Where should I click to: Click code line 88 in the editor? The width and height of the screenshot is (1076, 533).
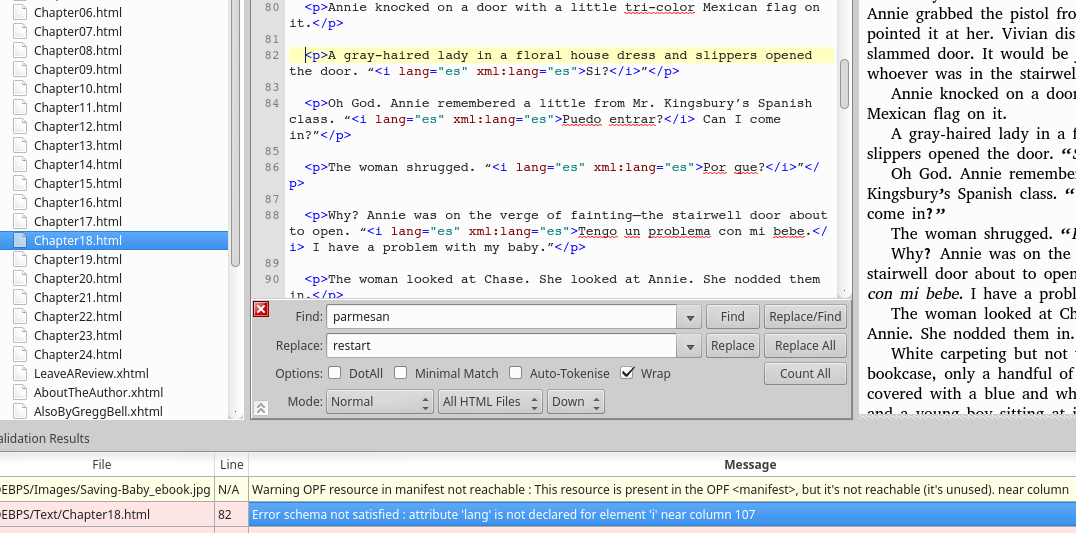[557, 231]
